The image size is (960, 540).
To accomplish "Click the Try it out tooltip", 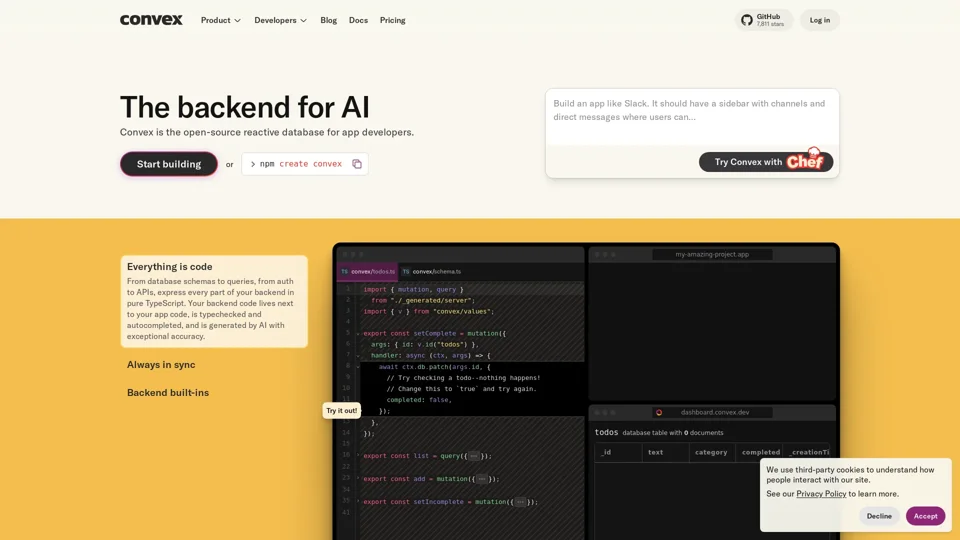I will pyautogui.click(x=342, y=411).
